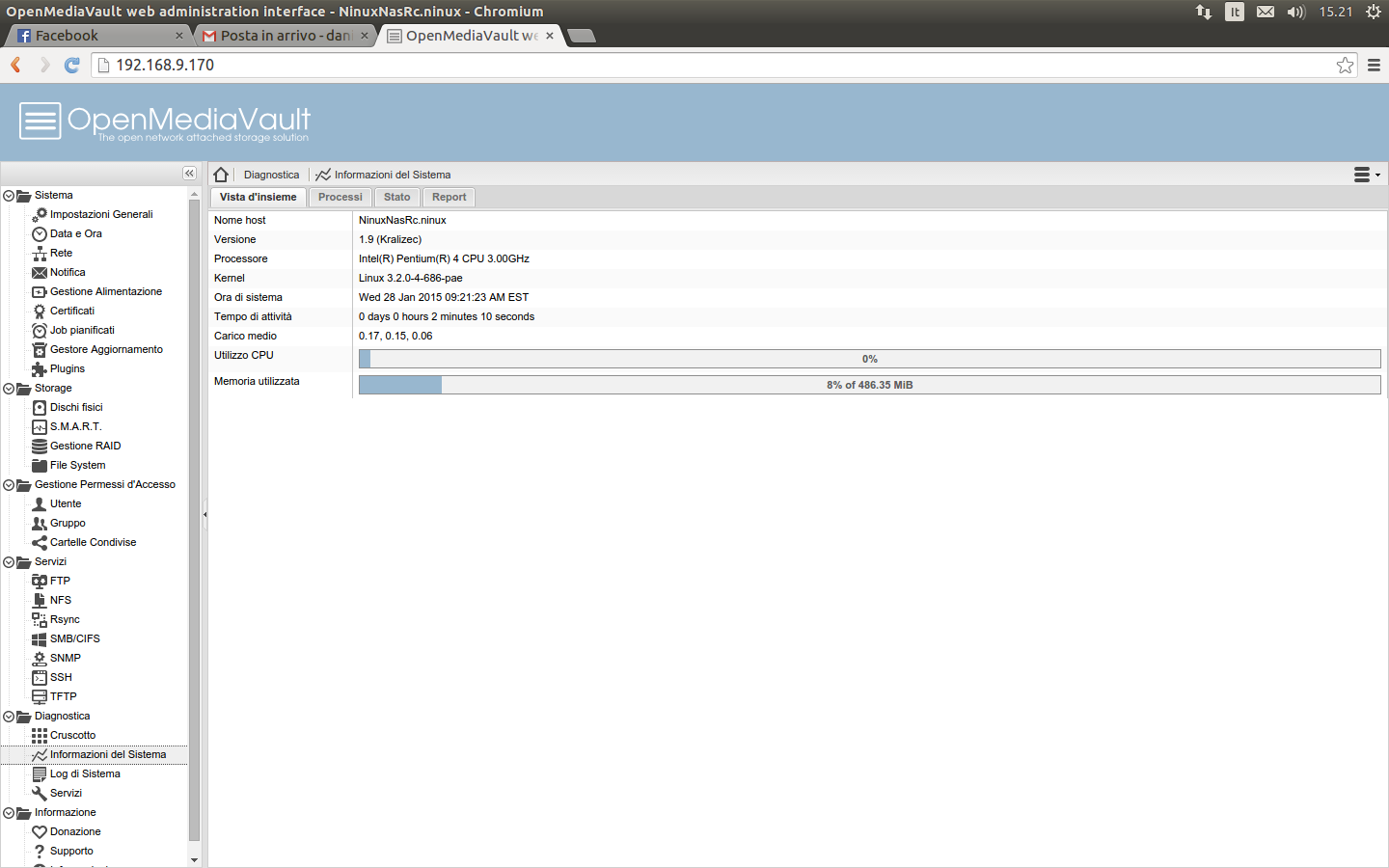Open the mail indicator in top panel
Viewport: 1389px width, 868px height.
point(1266,12)
